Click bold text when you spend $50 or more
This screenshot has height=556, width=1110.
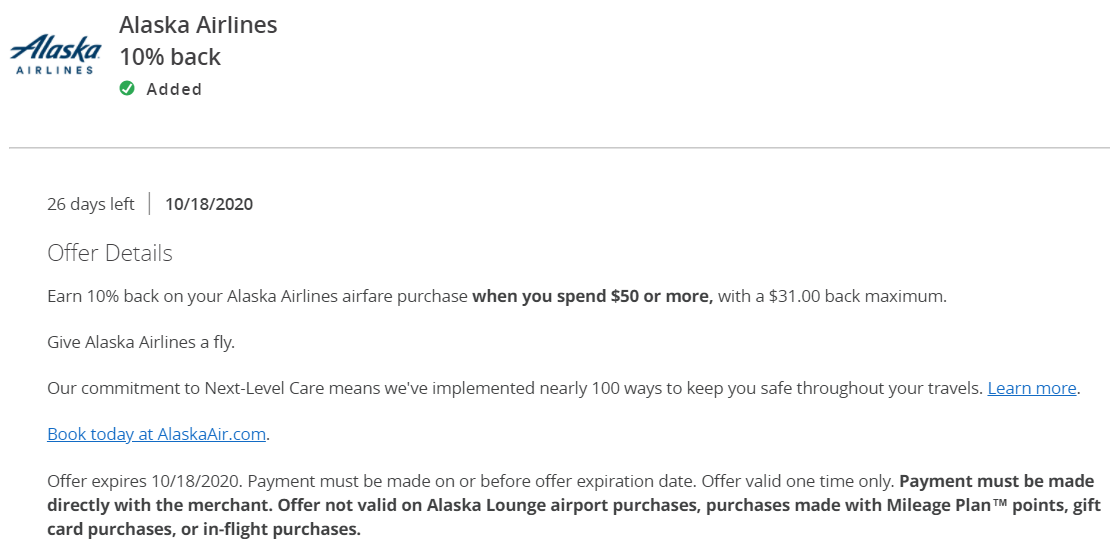point(593,296)
